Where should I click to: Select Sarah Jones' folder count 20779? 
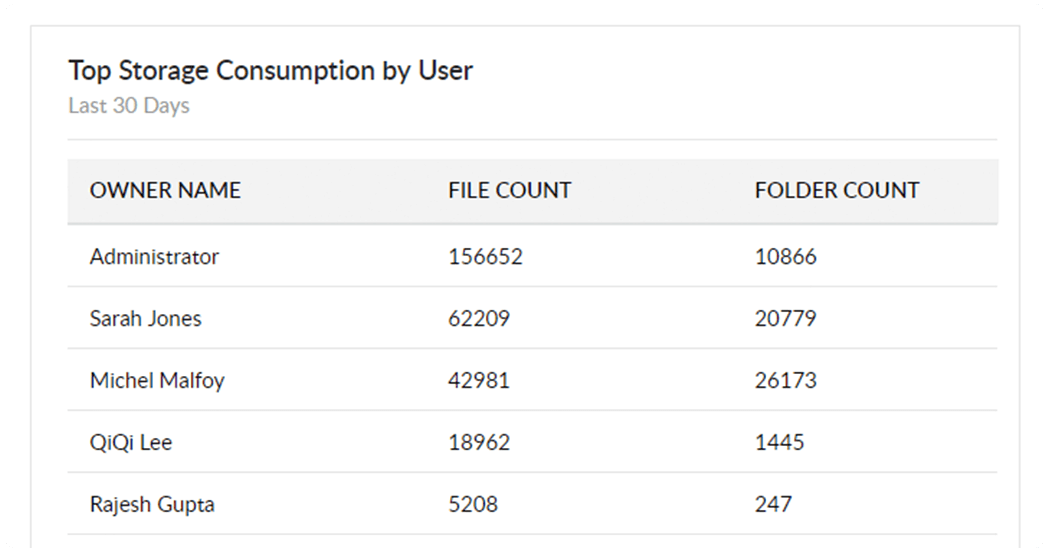(785, 318)
